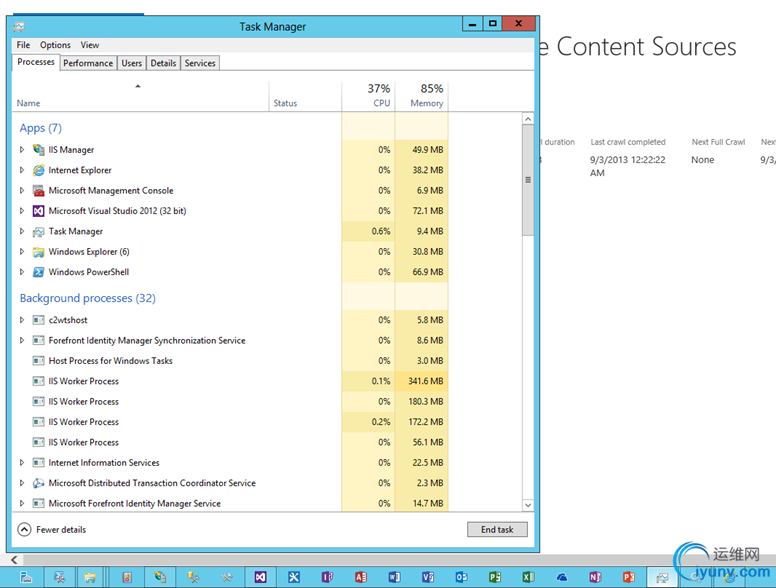
Task: Open SkyDrive cloud icon on the taskbar
Action: point(562,577)
